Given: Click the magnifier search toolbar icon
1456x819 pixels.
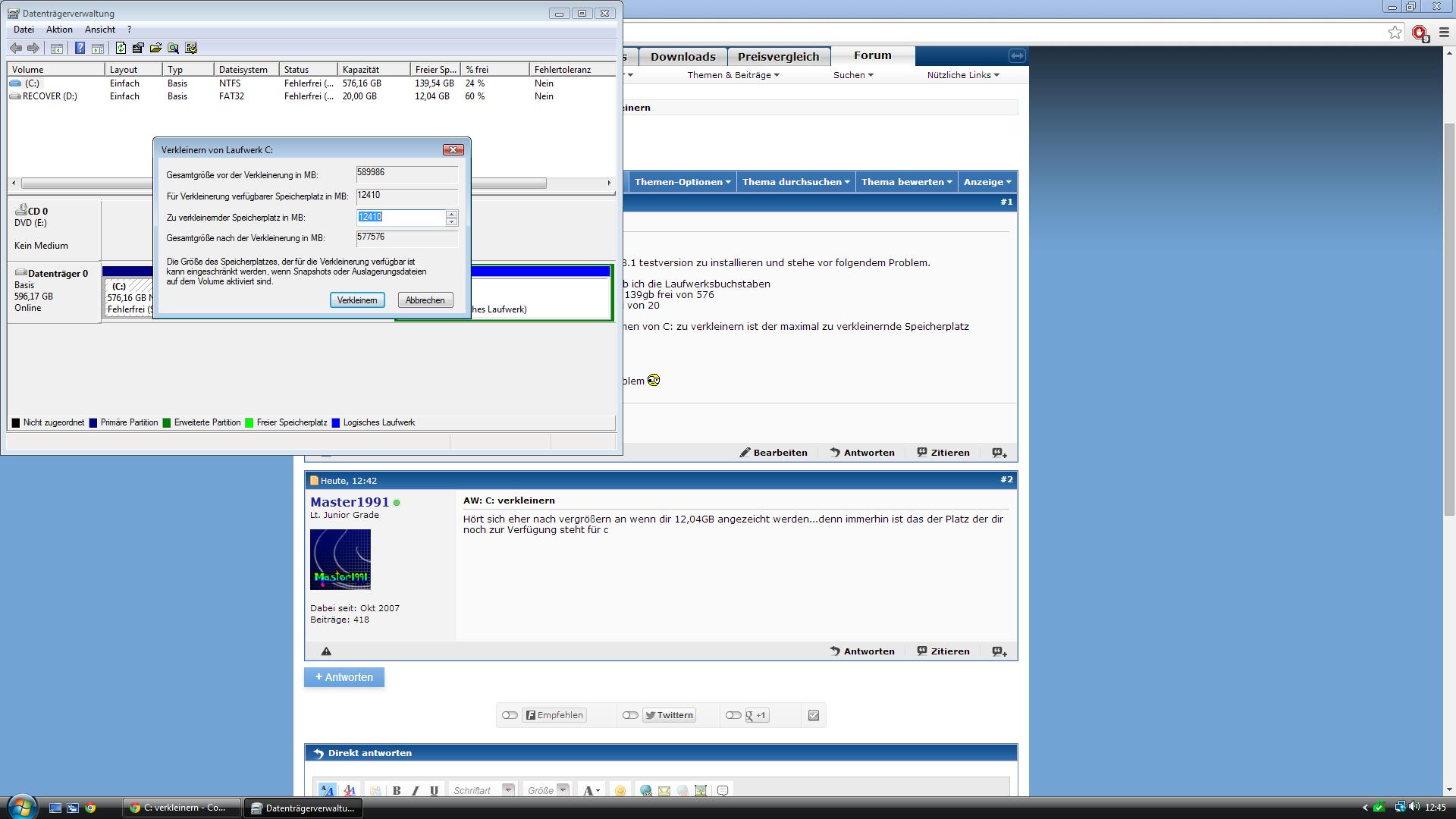Looking at the screenshot, I should [x=173, y=49].
